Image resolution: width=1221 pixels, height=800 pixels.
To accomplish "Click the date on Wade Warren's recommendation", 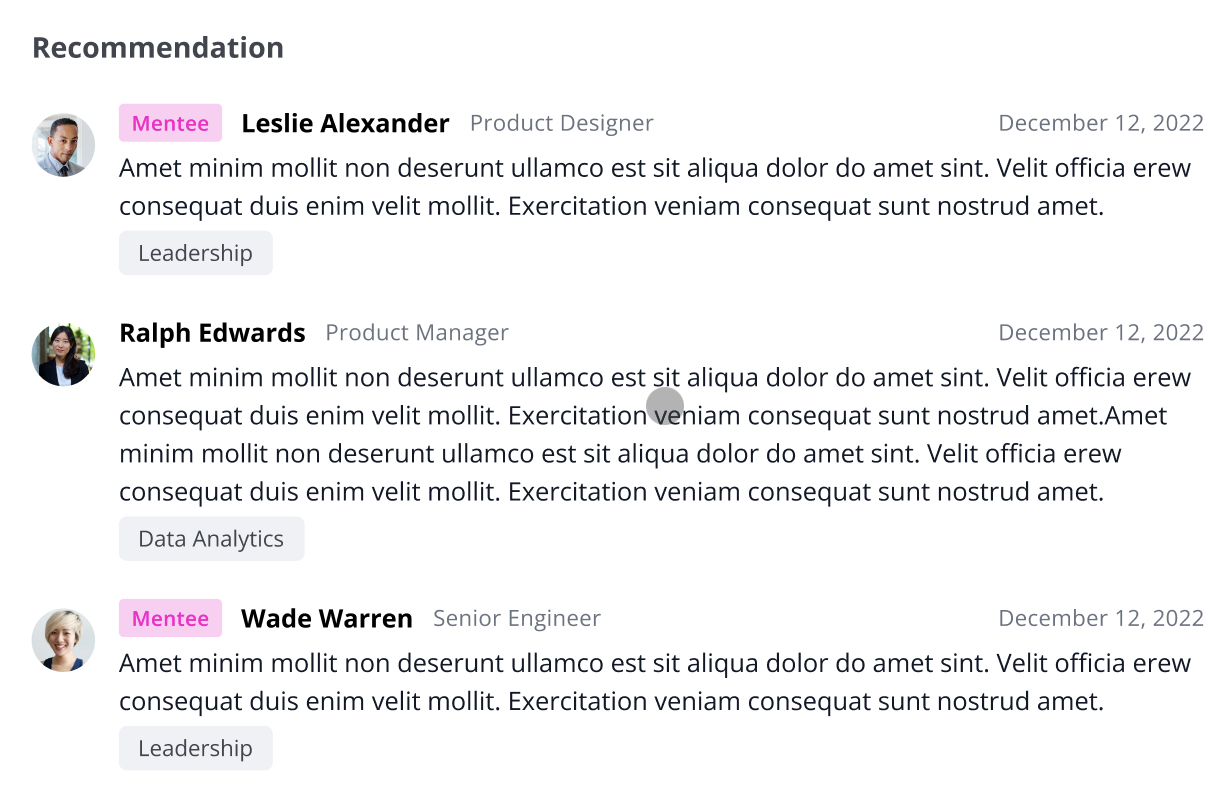I will click(x=1101, y=618).
